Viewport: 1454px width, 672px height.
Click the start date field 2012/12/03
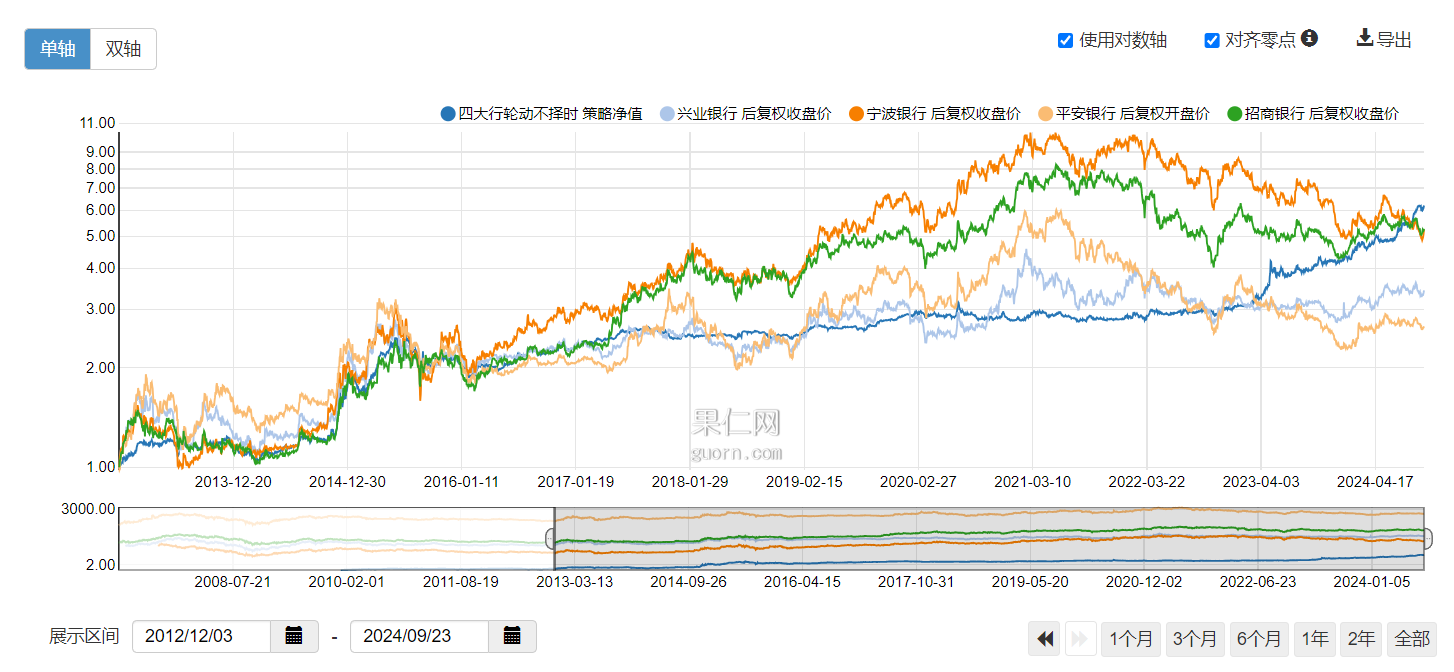click(x=201, y=636)
